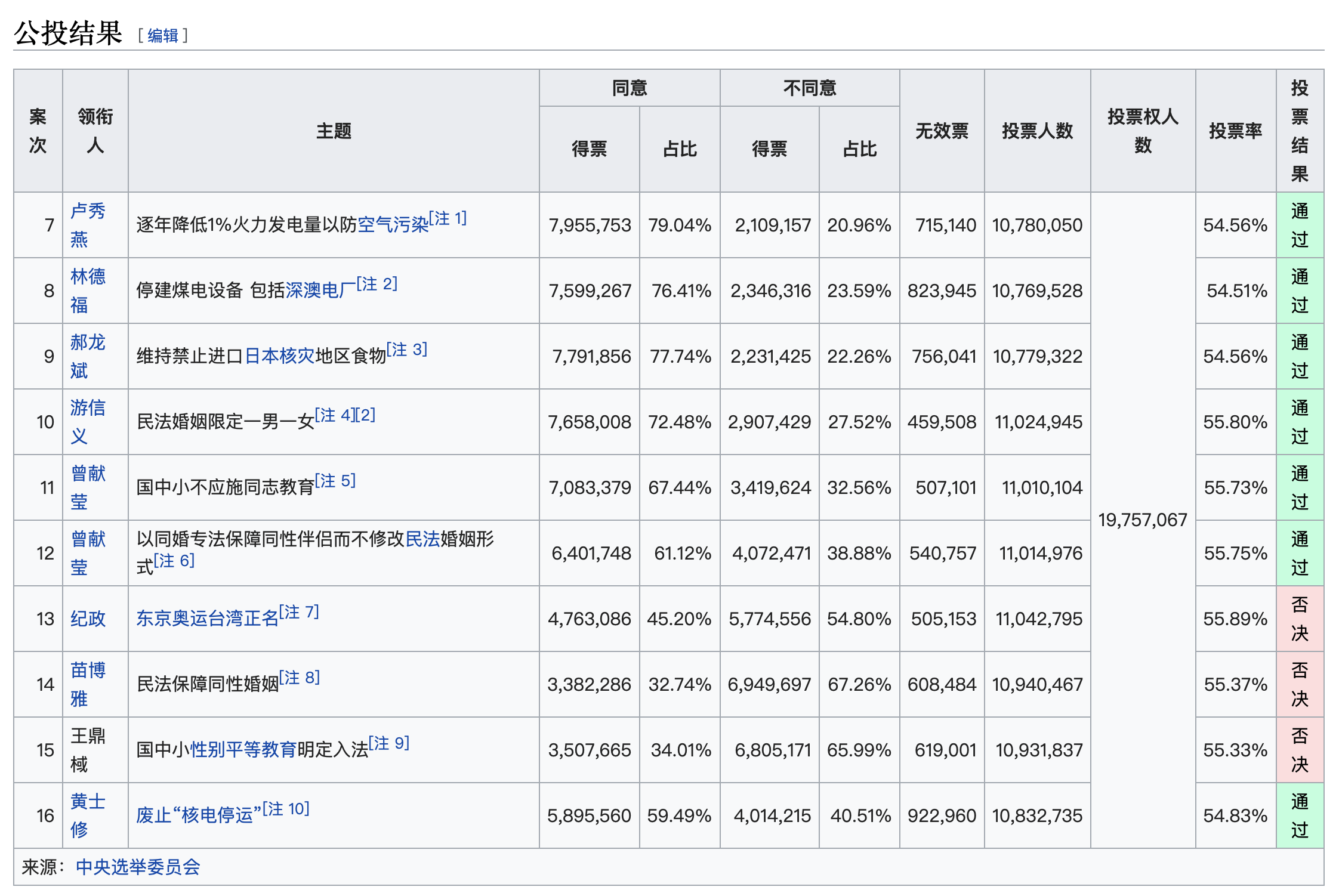1339x896 pixels.
Task: Click the 注 7 footnote reference
Action: coord(299,612)
